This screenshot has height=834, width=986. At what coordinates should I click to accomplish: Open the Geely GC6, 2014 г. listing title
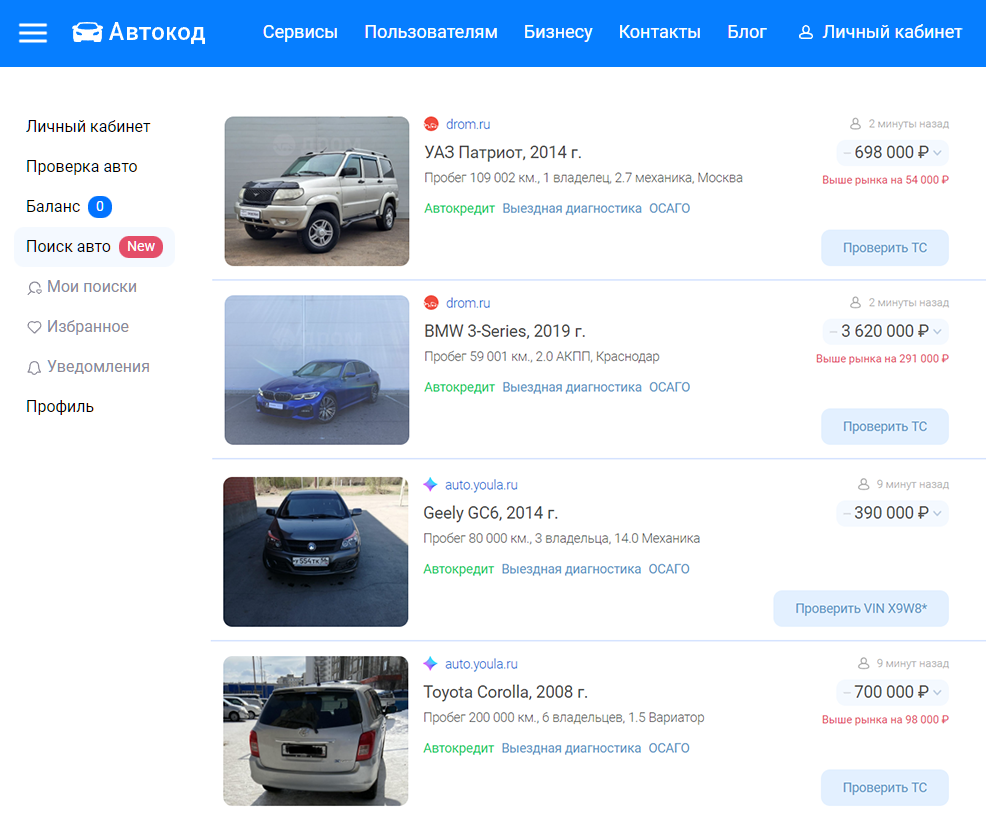[490, 513]
